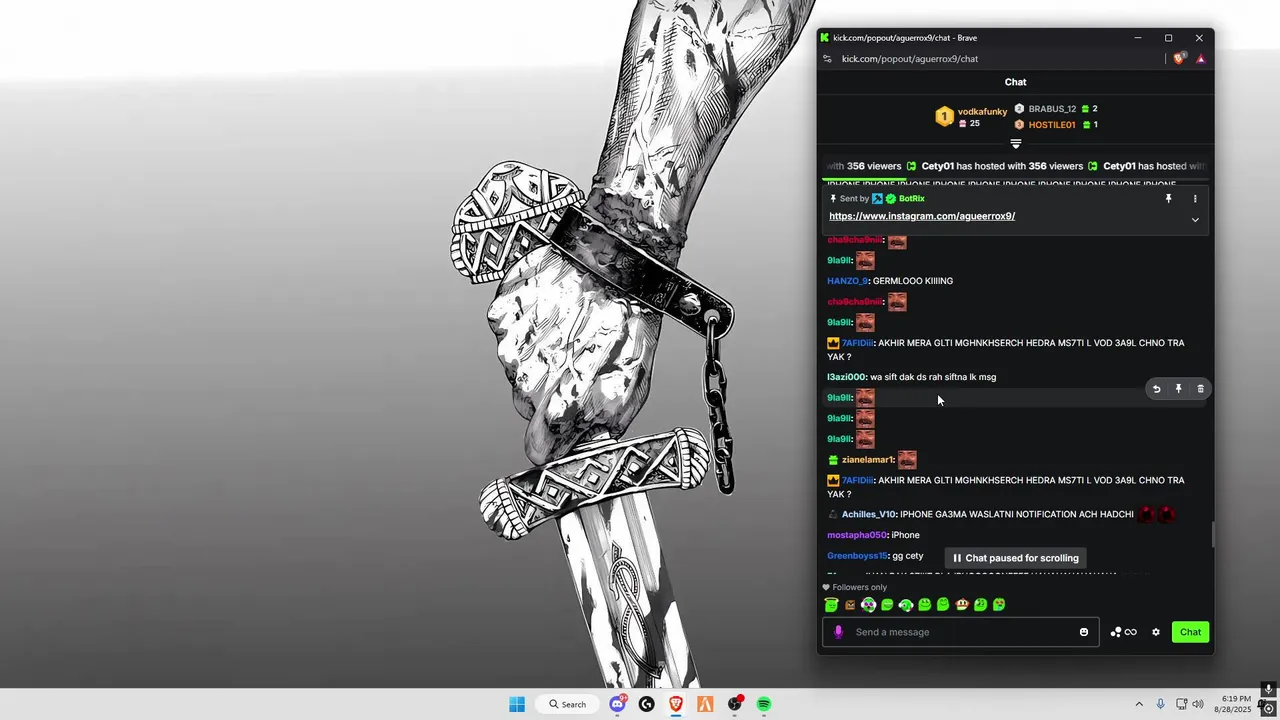
Task: Click the 'gg cety' message text
Action: pyautogui.click(x=907, y=556)
